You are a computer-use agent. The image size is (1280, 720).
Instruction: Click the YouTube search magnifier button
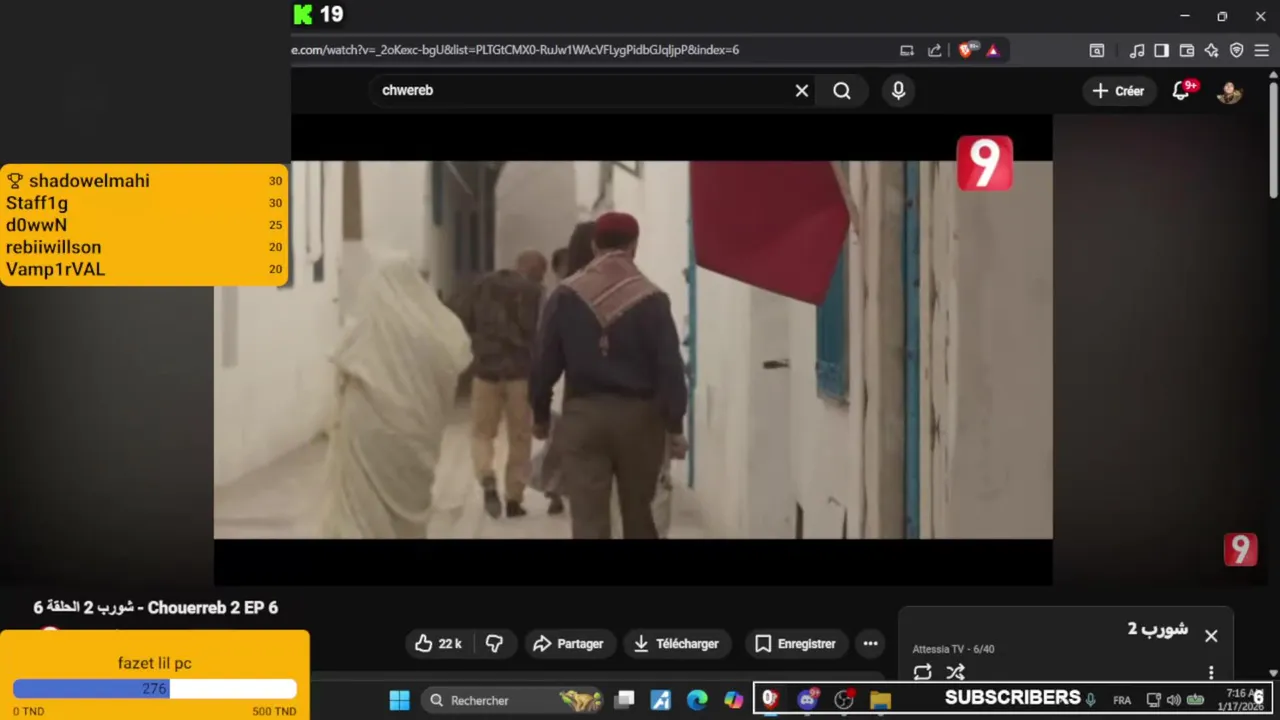(x=842, y=91)
